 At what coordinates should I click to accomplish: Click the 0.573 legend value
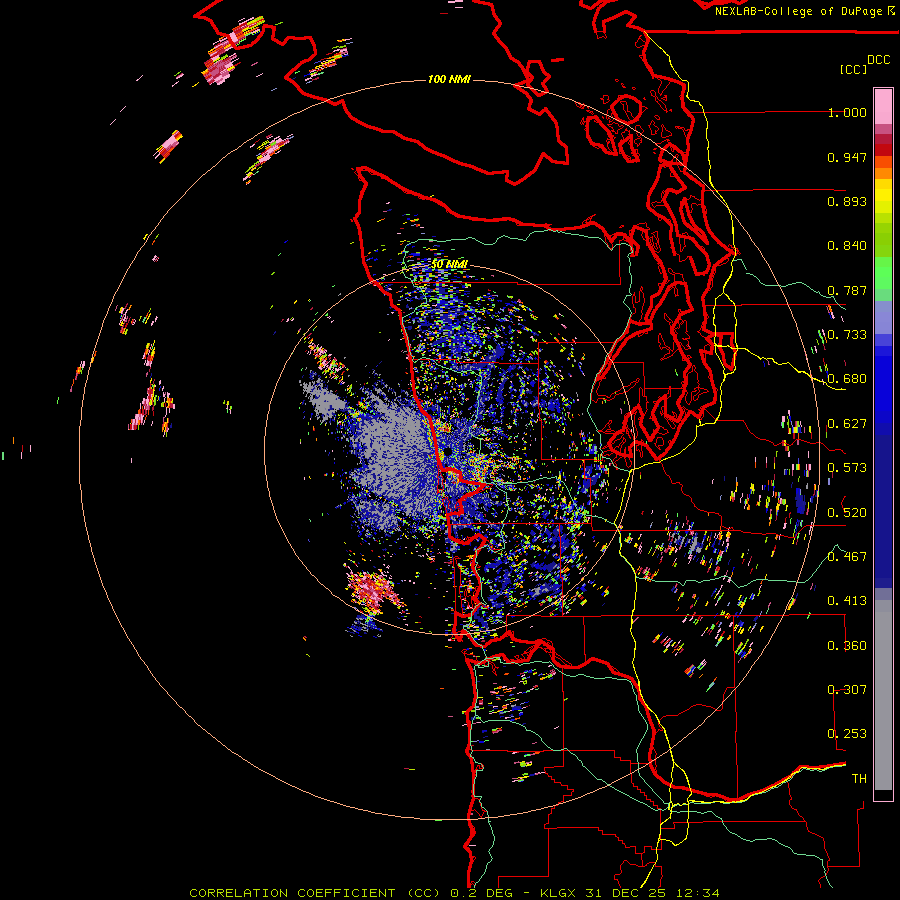click(x=847, y=468)
